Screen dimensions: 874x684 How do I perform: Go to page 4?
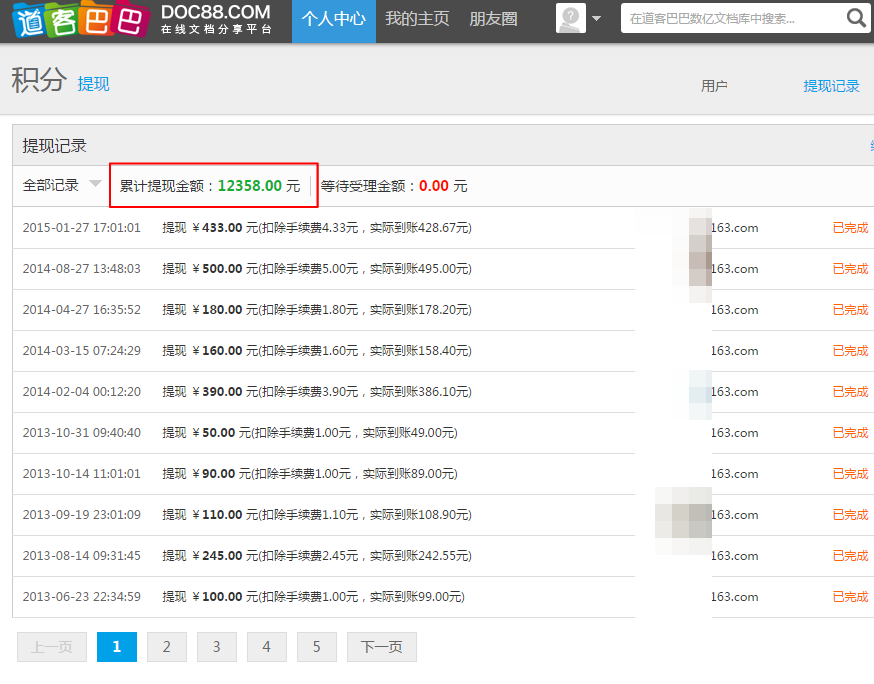(267, 647)
